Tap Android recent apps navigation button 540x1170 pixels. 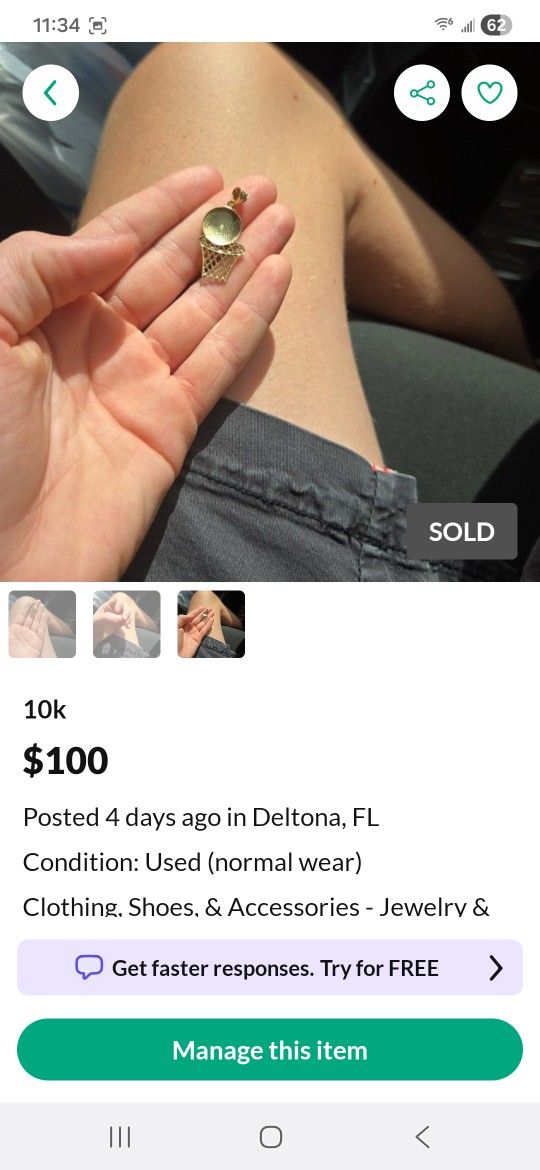pyautogui.click(x=120, y=1136)
